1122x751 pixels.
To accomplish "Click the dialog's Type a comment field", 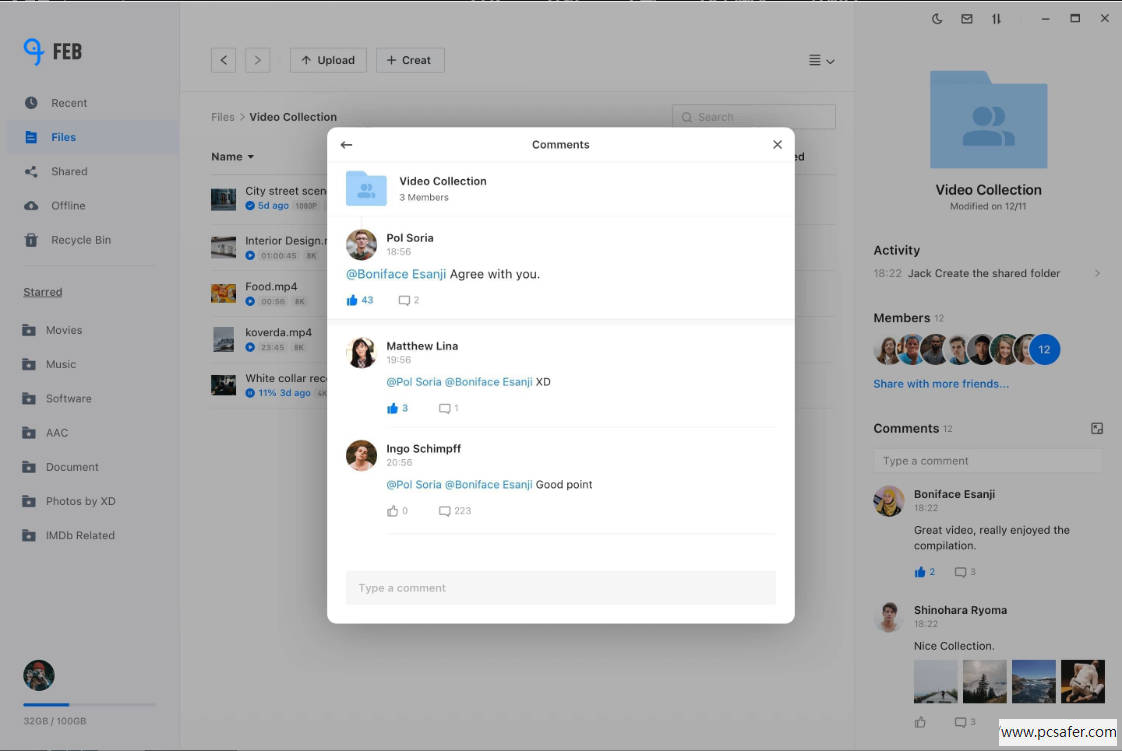I will coord(560,588).
